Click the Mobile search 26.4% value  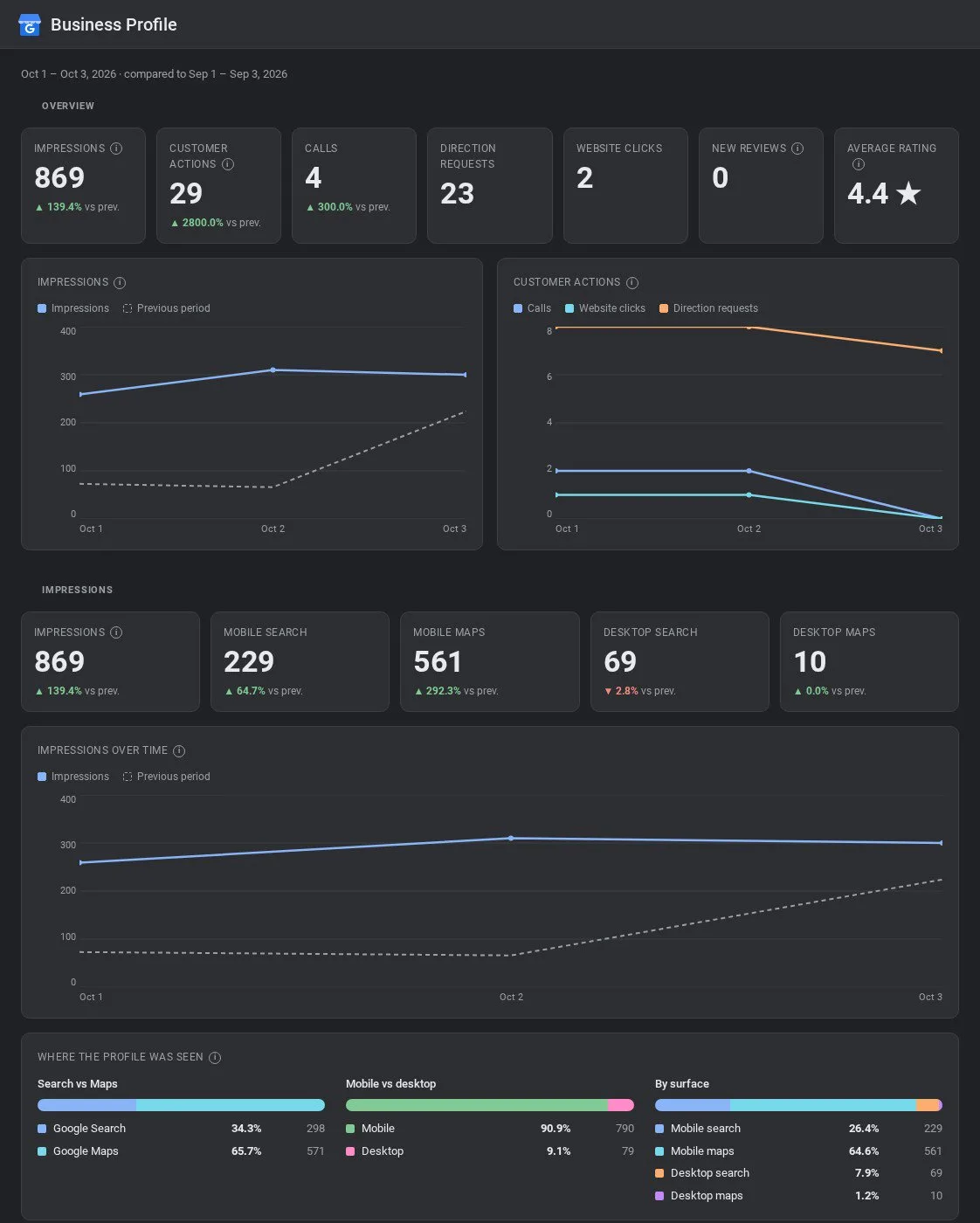click(x=864, y=1129)
